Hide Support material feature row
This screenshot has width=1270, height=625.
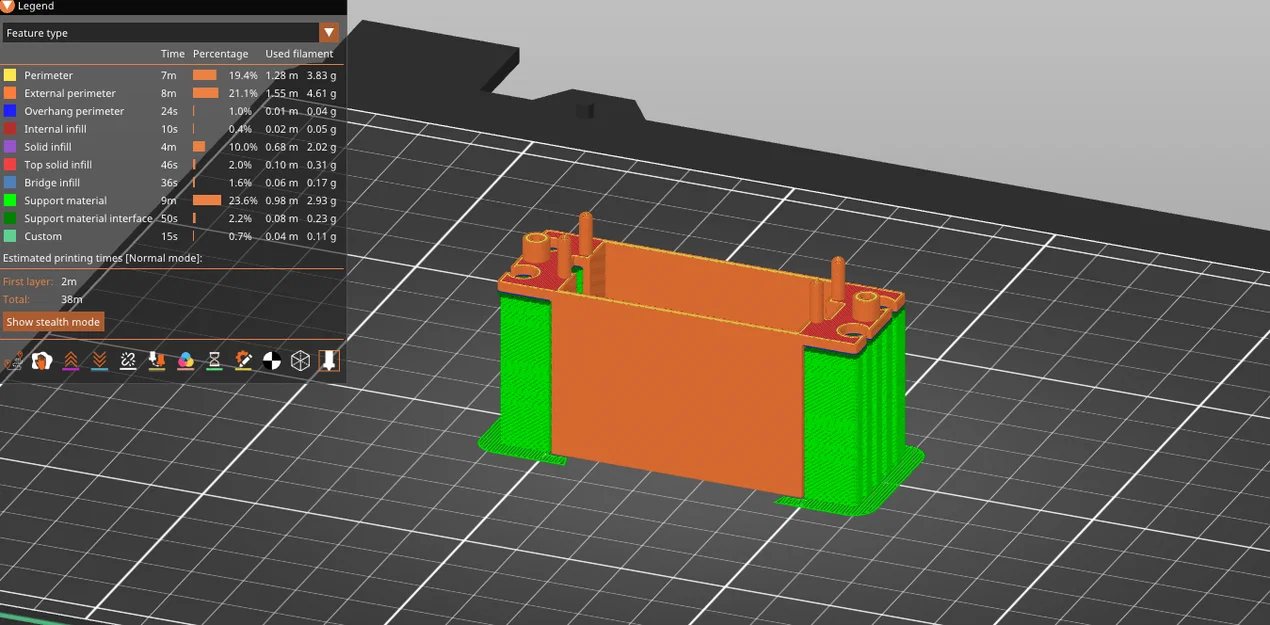tap(171, 201)
